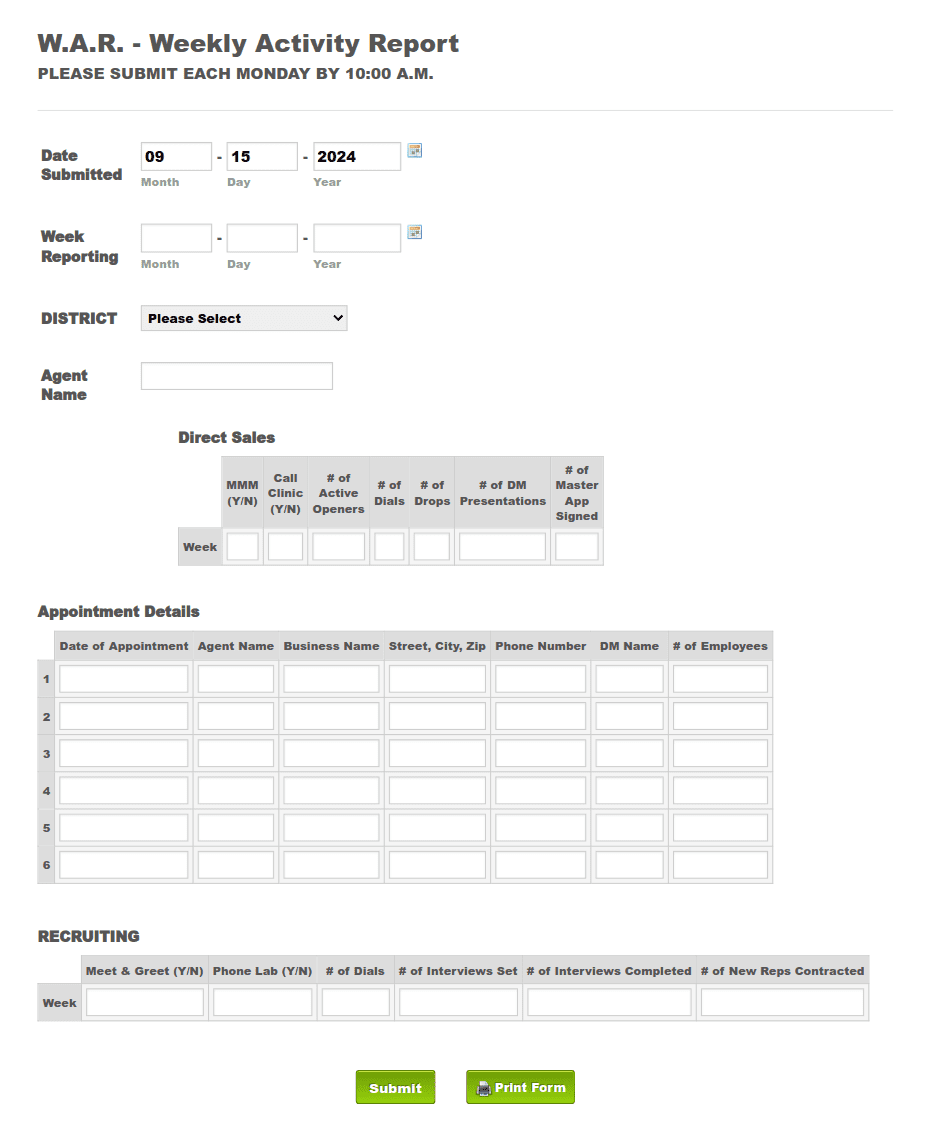
Task: Click the printer icon on Print Form
Action: click(x=483, y=1087)
